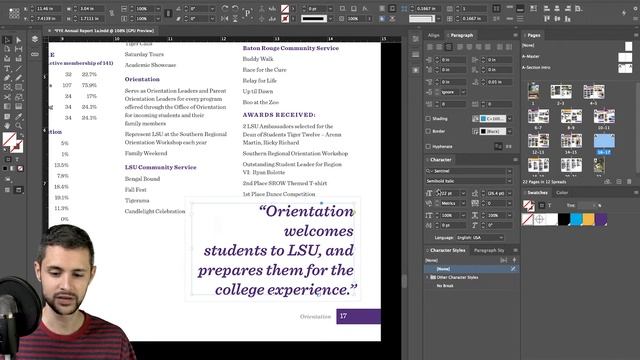
Task: Select the Rectangle Frame tool
Action: [7, 87]
